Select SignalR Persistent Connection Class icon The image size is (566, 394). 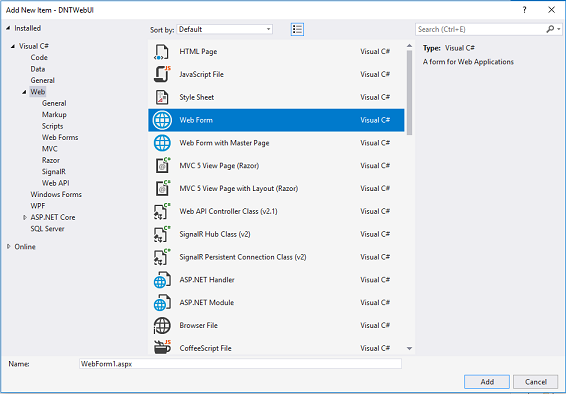click(161, 257)
